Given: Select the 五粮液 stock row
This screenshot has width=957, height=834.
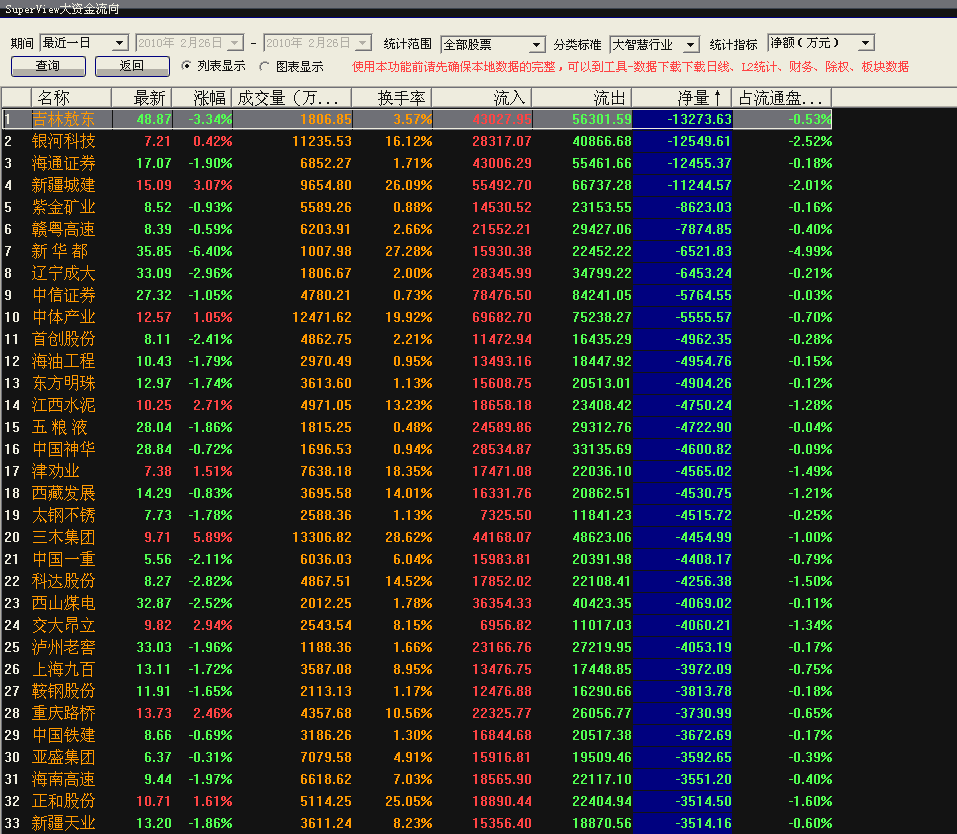Looking at the screenshot, I should point(417,427).
